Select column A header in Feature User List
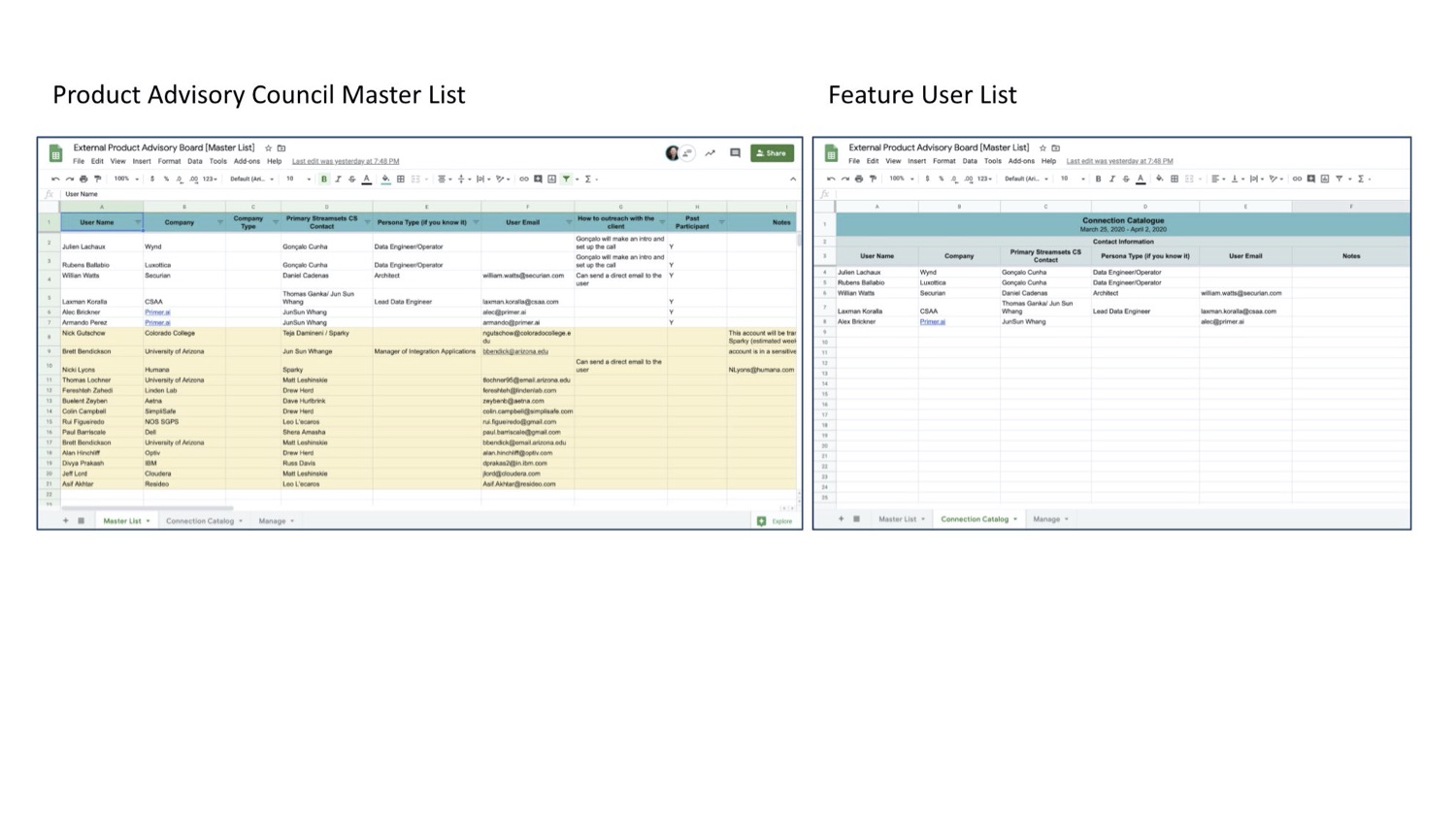1456x818 pixels. (877, 207)
